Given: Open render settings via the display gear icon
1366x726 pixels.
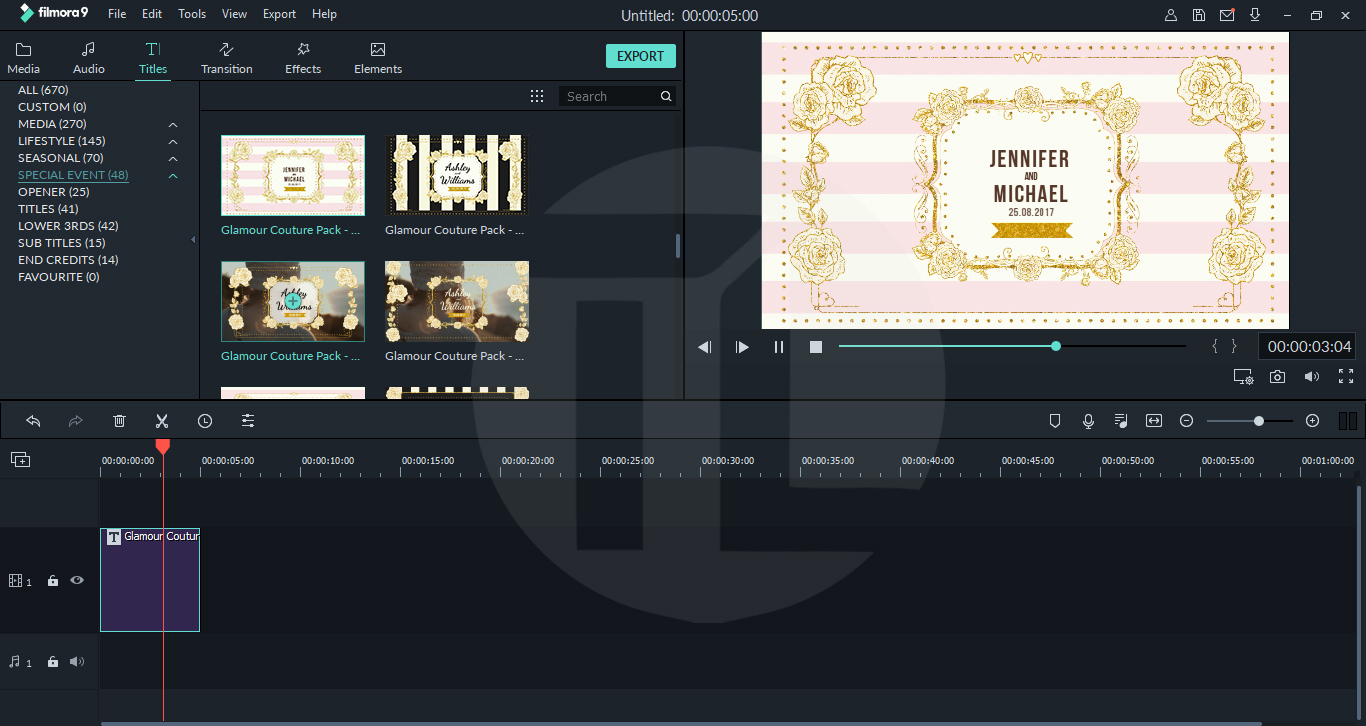Looking at the screenshot, I should 1243,376.
